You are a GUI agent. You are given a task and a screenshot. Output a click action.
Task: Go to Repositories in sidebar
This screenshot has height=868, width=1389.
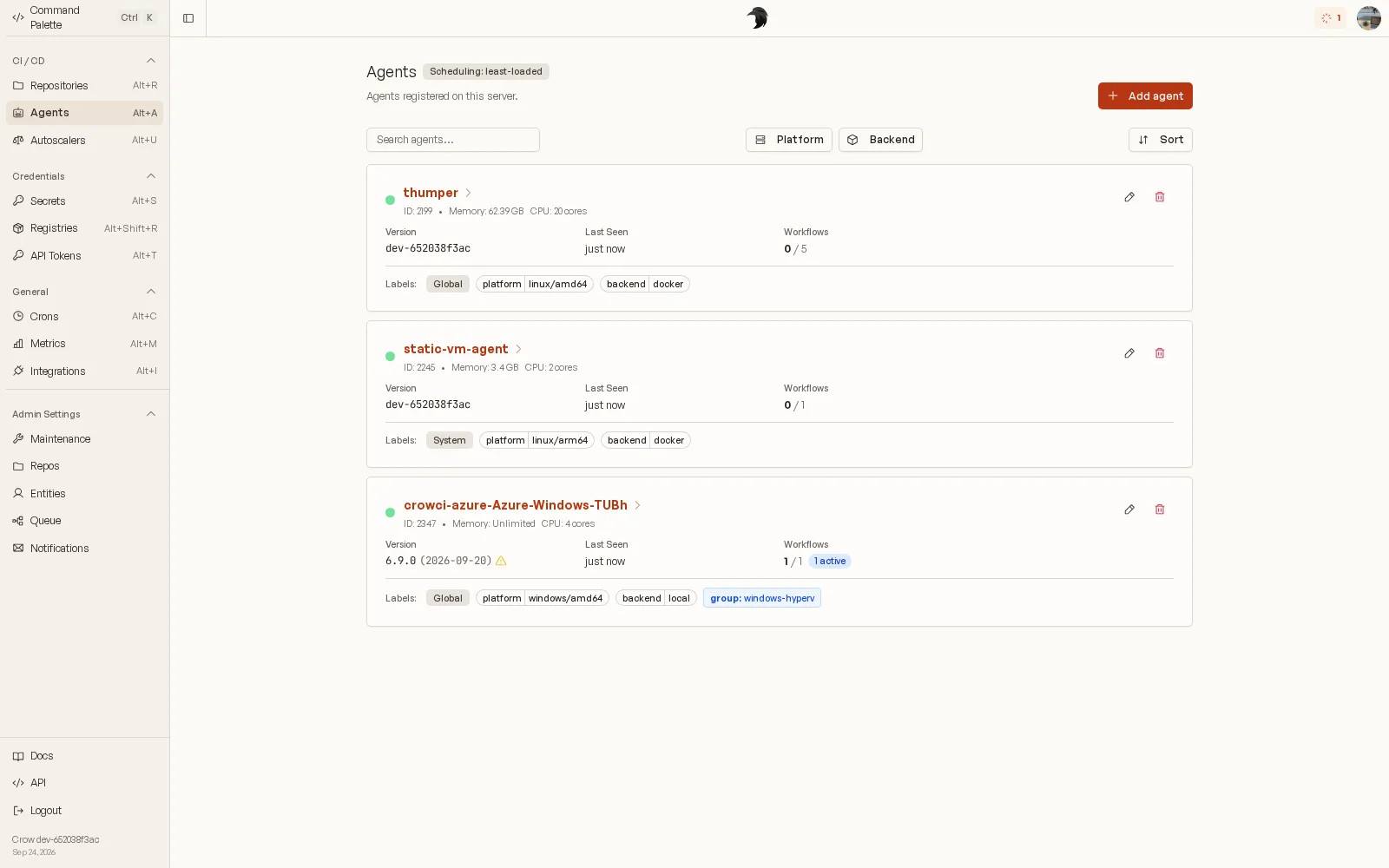point(84,86)
